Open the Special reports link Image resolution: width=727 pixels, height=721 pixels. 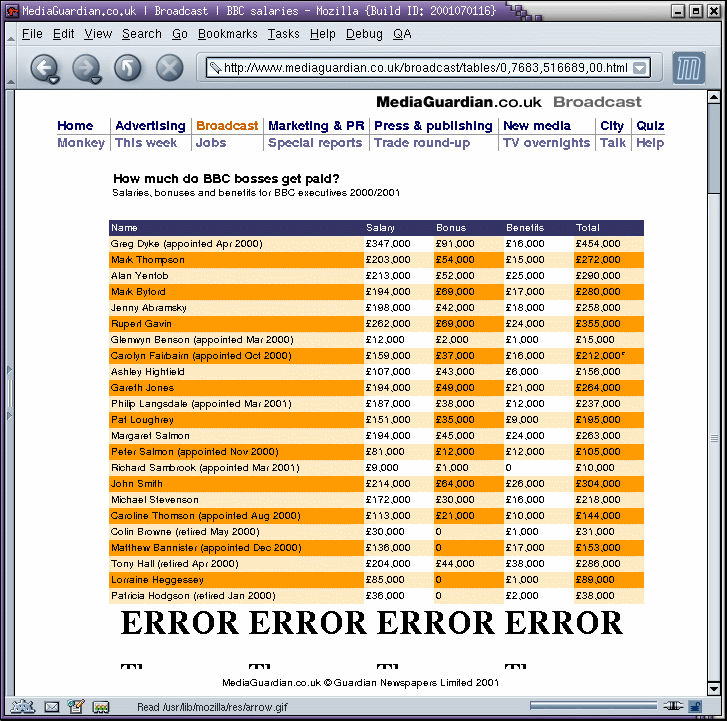tap(315, 143)
